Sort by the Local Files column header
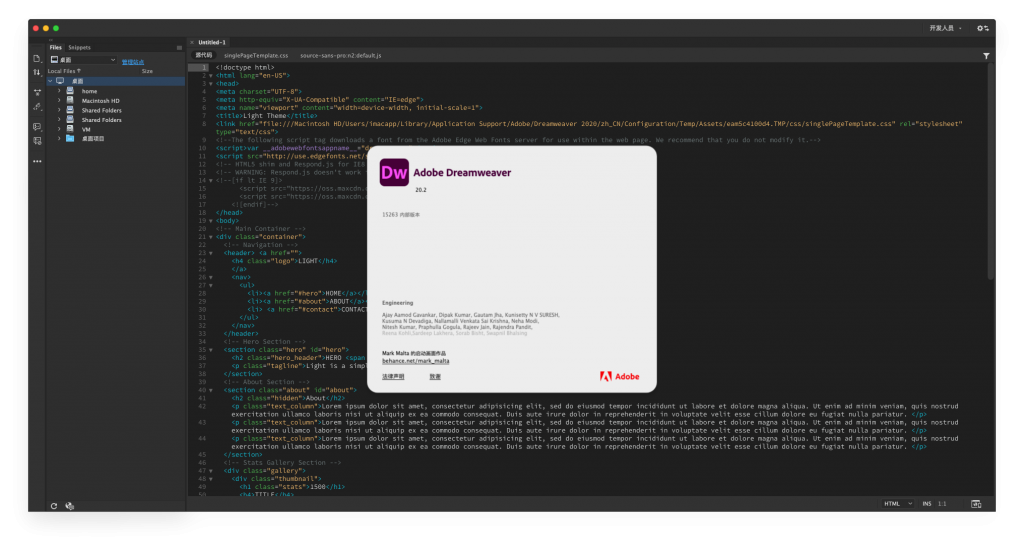The image size is (1024, 549). coord(64,71)
